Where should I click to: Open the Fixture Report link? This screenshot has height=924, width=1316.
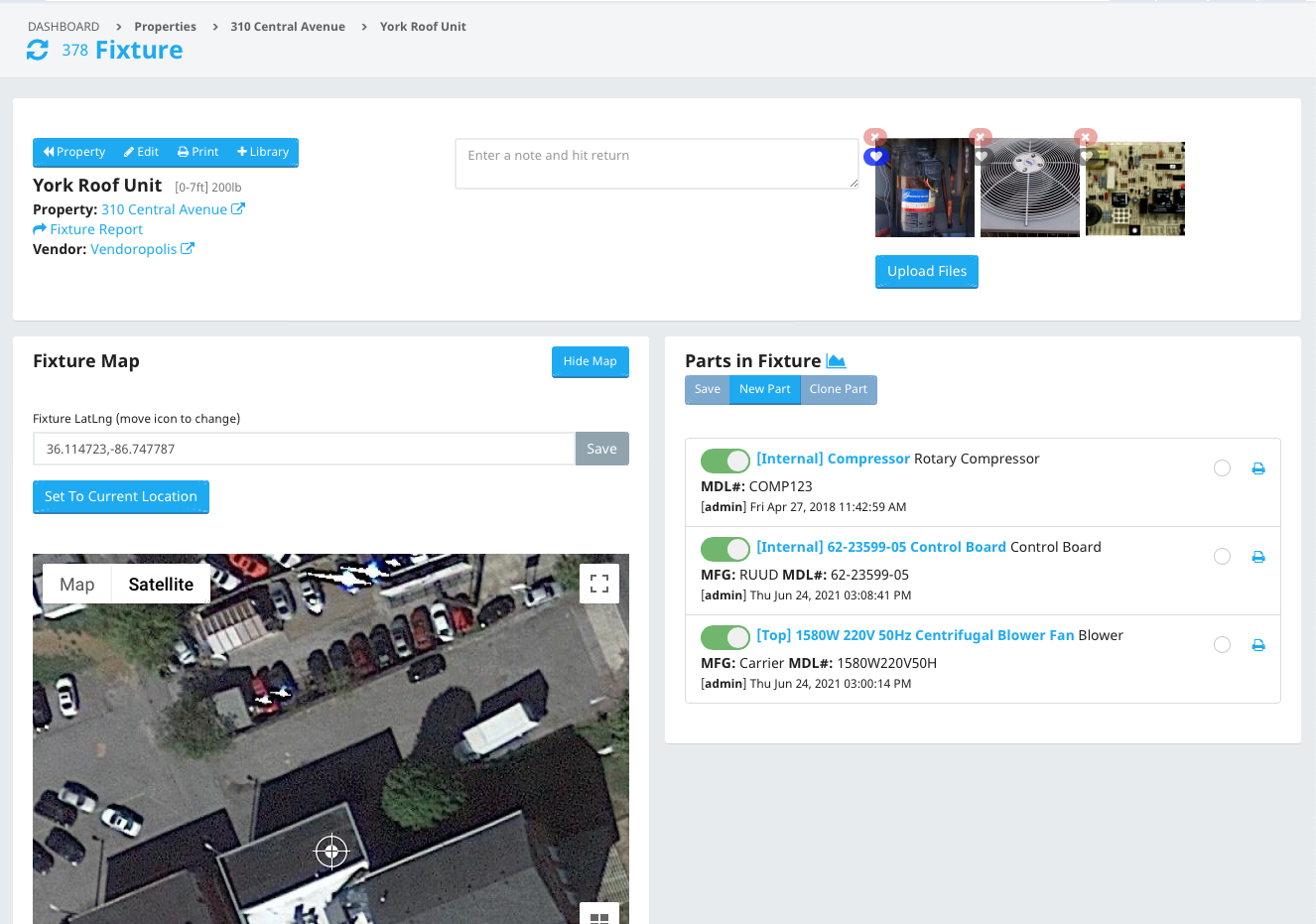pyautogui.click(x=96, y=229)
